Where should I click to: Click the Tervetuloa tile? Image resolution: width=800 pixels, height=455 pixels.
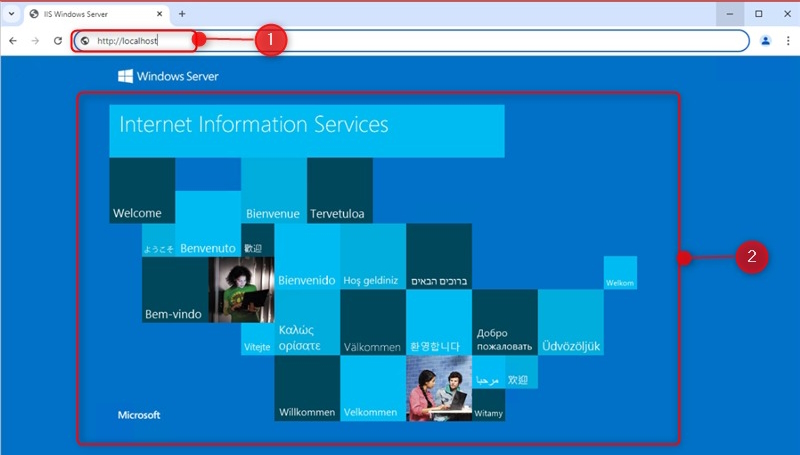tap(340, 190)
